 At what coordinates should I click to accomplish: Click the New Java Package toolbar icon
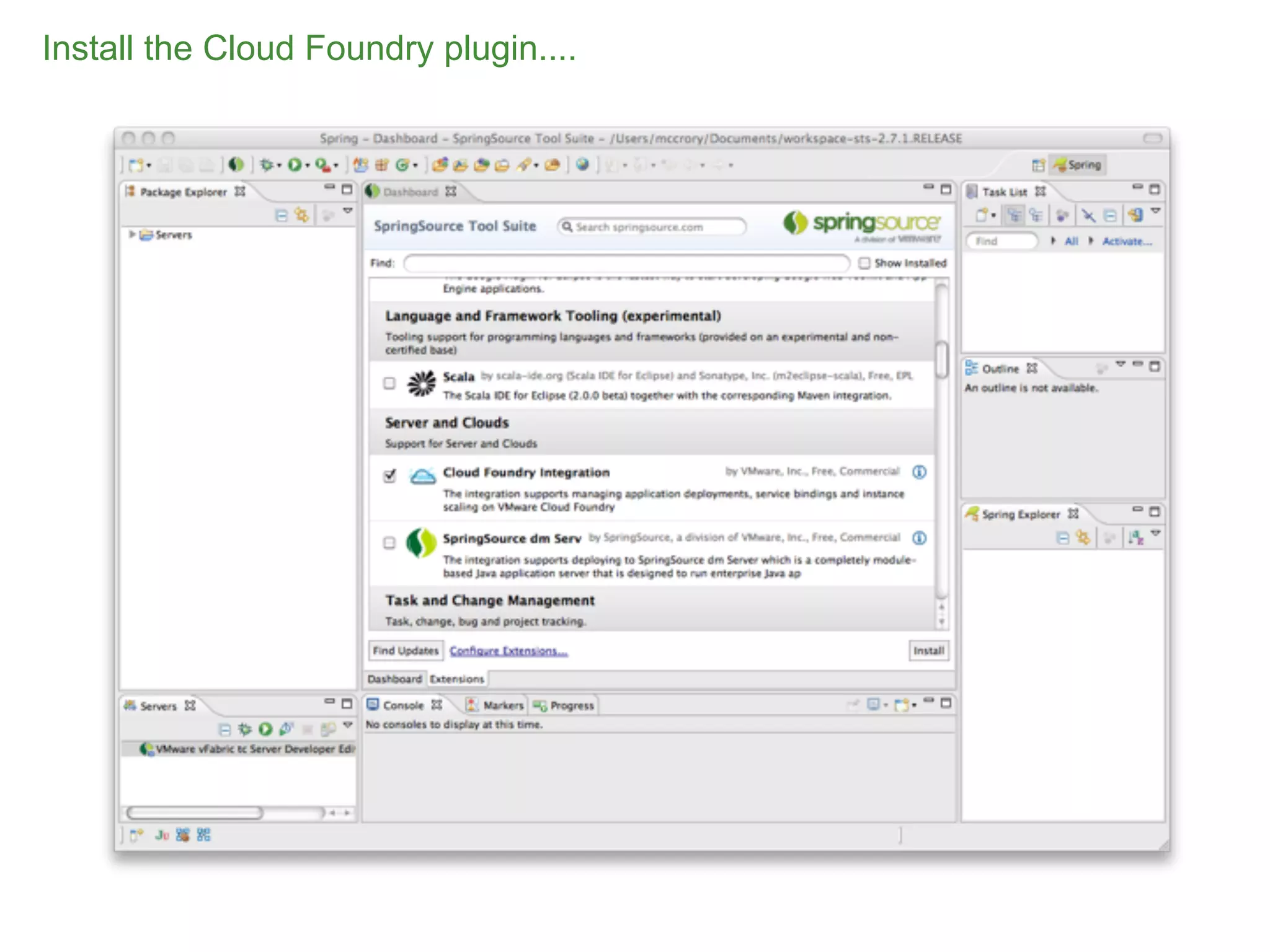(382, 165)
